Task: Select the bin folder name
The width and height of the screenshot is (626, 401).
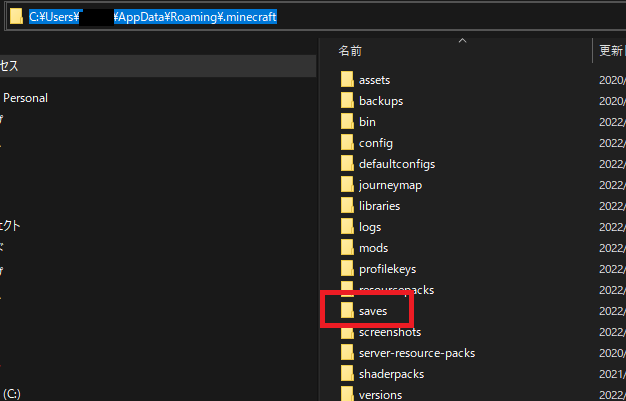Action: click(x=367, y=122)
